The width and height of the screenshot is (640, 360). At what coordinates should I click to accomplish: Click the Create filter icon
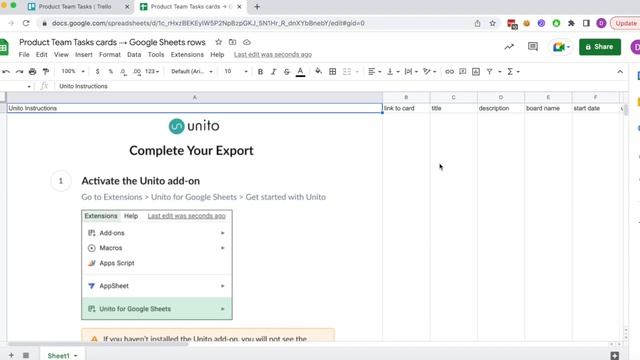point(489,71)
